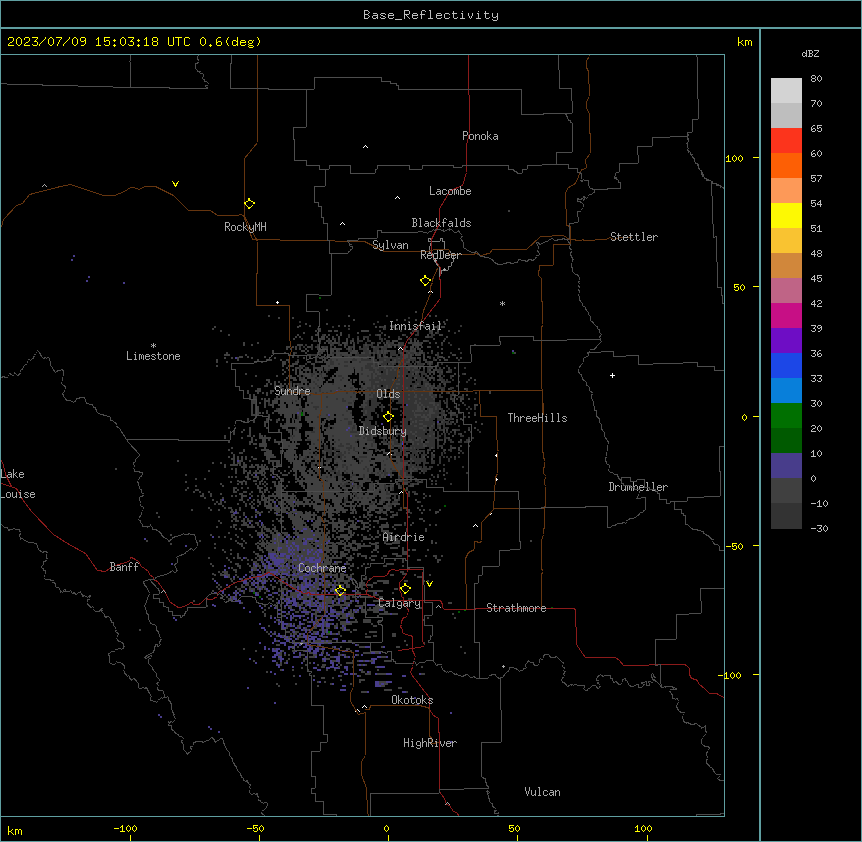Screen dimensions: 862x842
Task: Select the Blackfalds map label
Action: coord(441,223)
